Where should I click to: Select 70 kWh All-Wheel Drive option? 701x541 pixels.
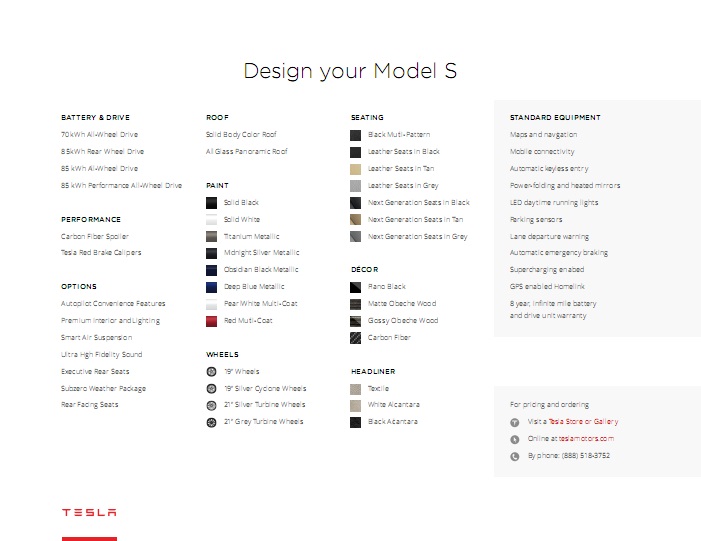click(x=99, y=135)
